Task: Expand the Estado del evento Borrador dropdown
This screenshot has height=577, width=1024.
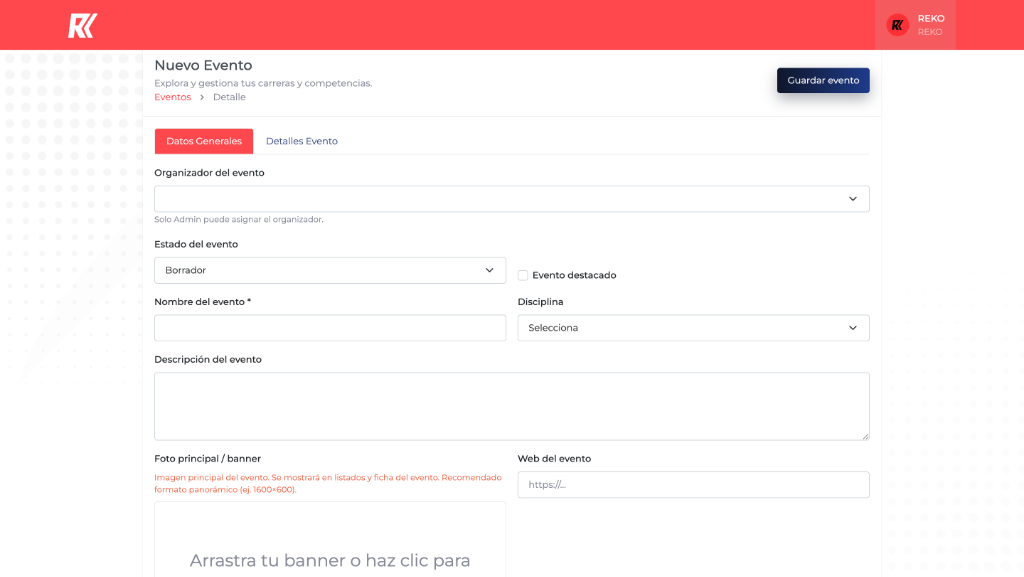Action: 320,270
